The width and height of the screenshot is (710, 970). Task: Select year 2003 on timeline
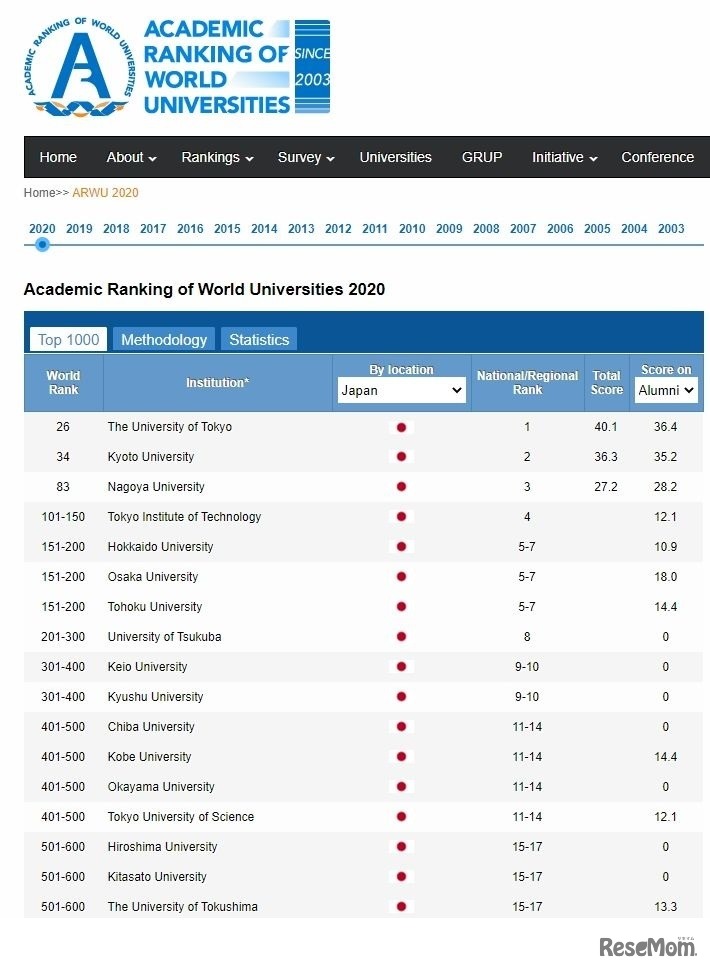[x=671, y=228]
